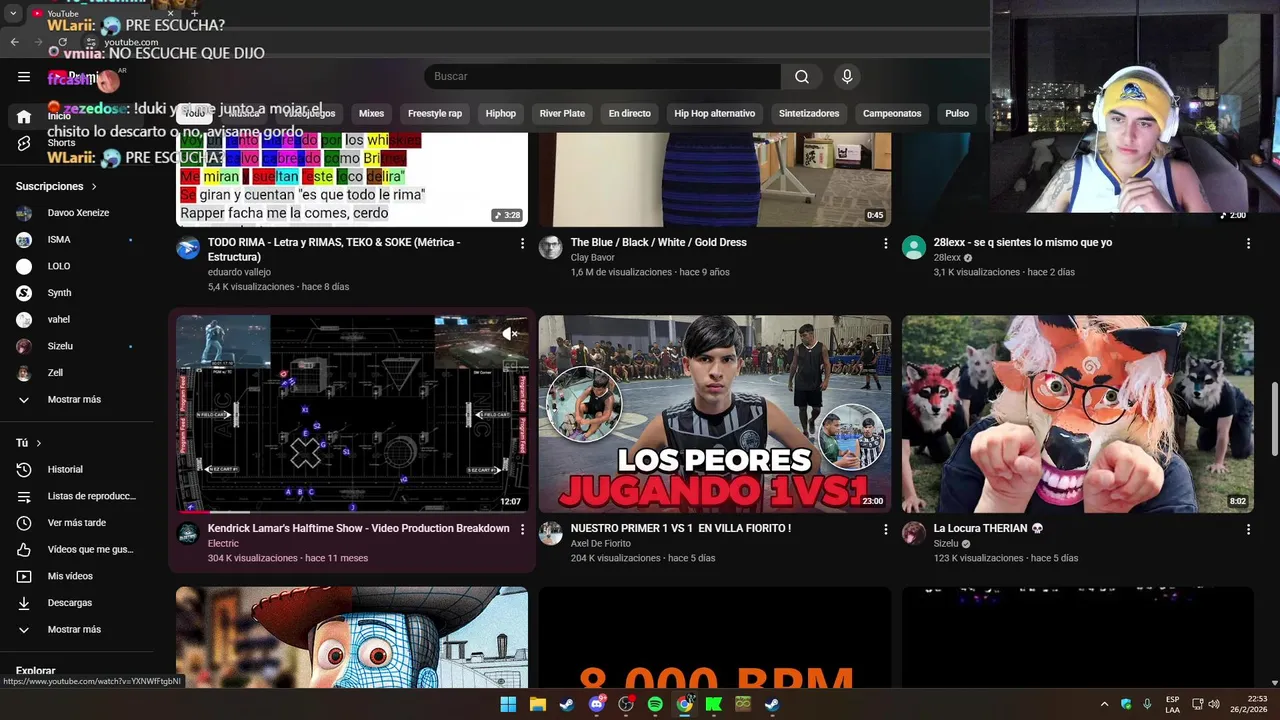Activate voice search microphone icon
Viewport: 1280px width, 720px height.
click(x=847, y=77)
